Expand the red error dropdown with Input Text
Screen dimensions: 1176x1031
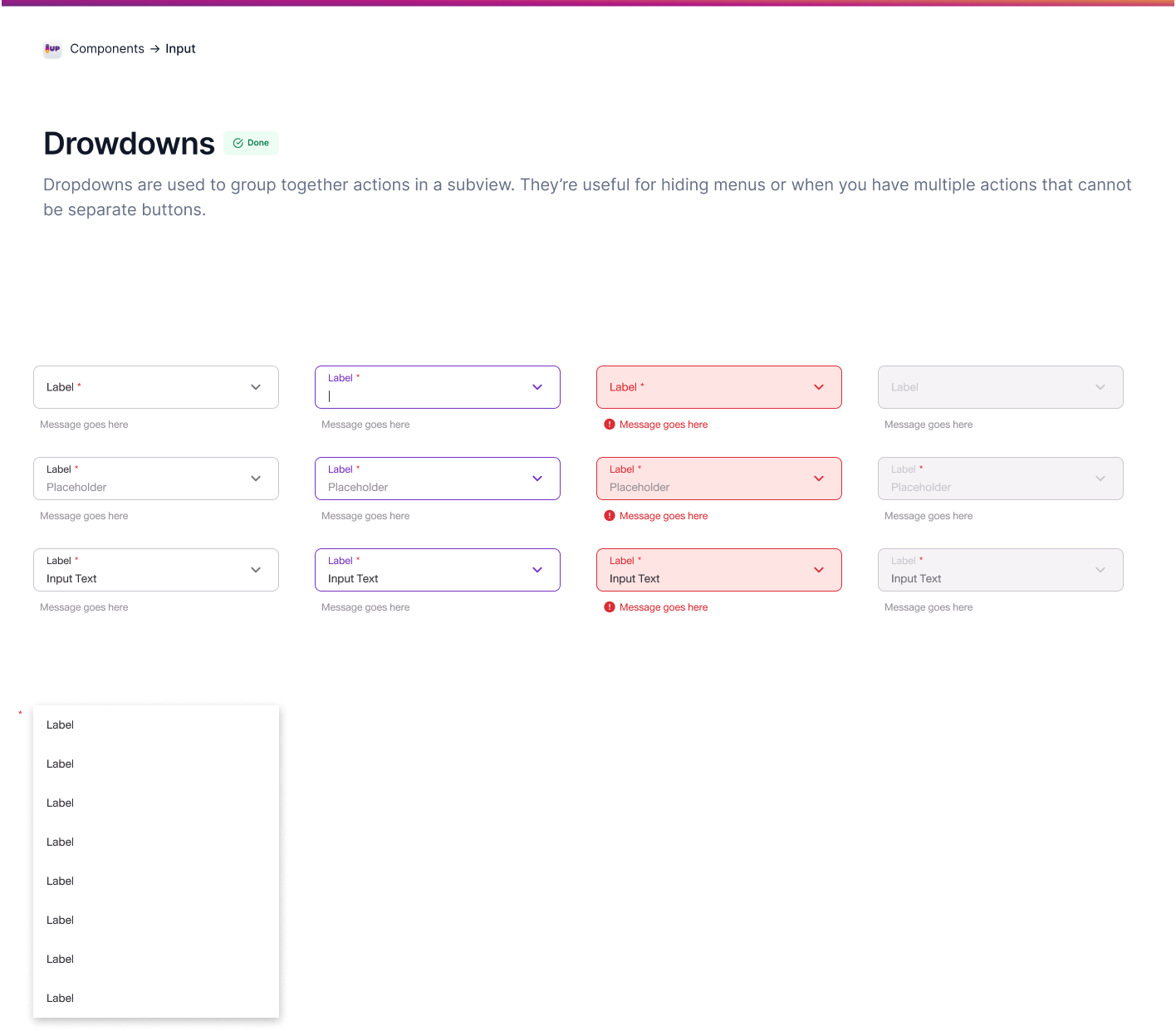click(x=718, y=570)
